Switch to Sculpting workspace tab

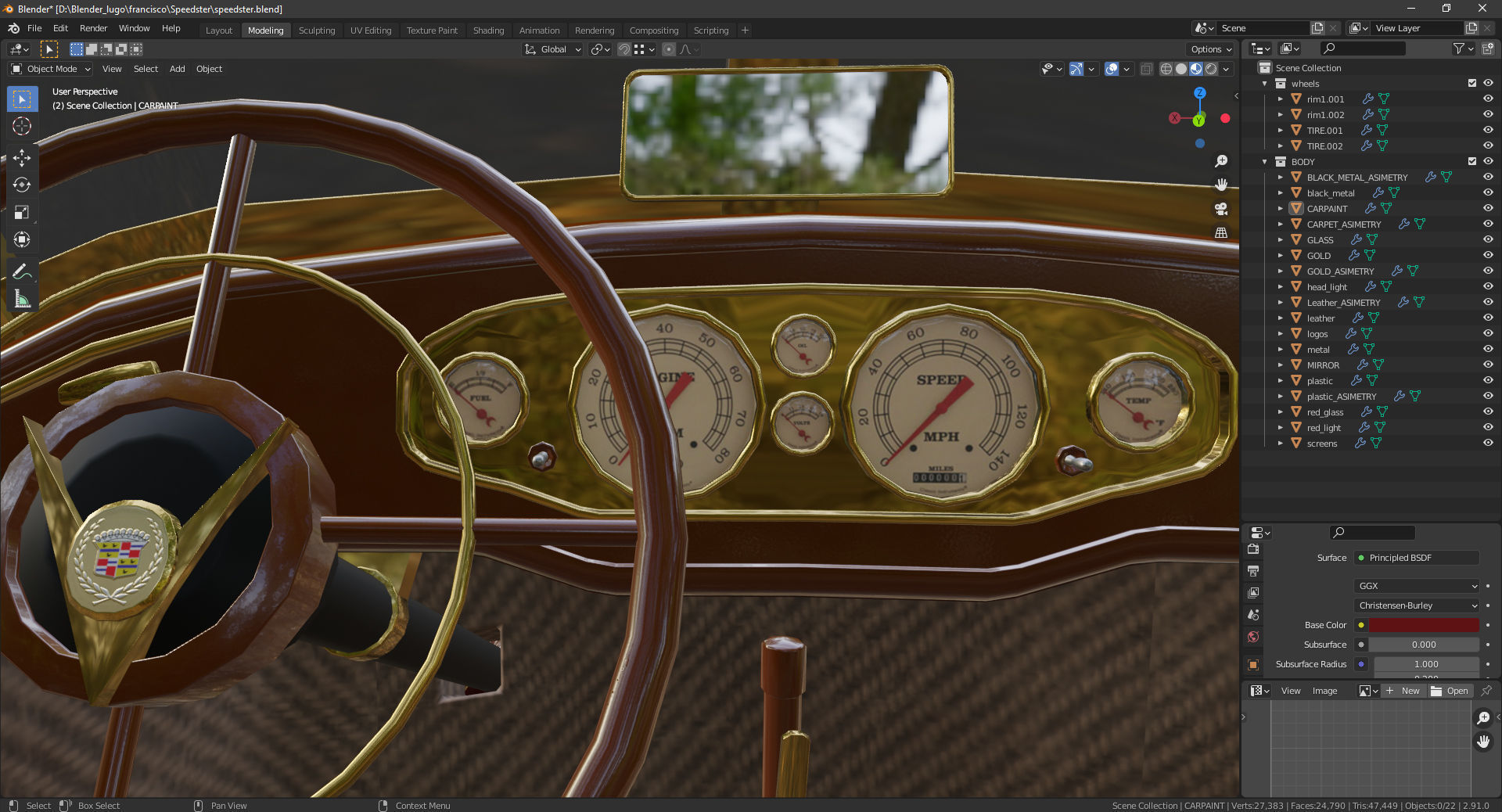pyautogui.click(x=317, y=31)
